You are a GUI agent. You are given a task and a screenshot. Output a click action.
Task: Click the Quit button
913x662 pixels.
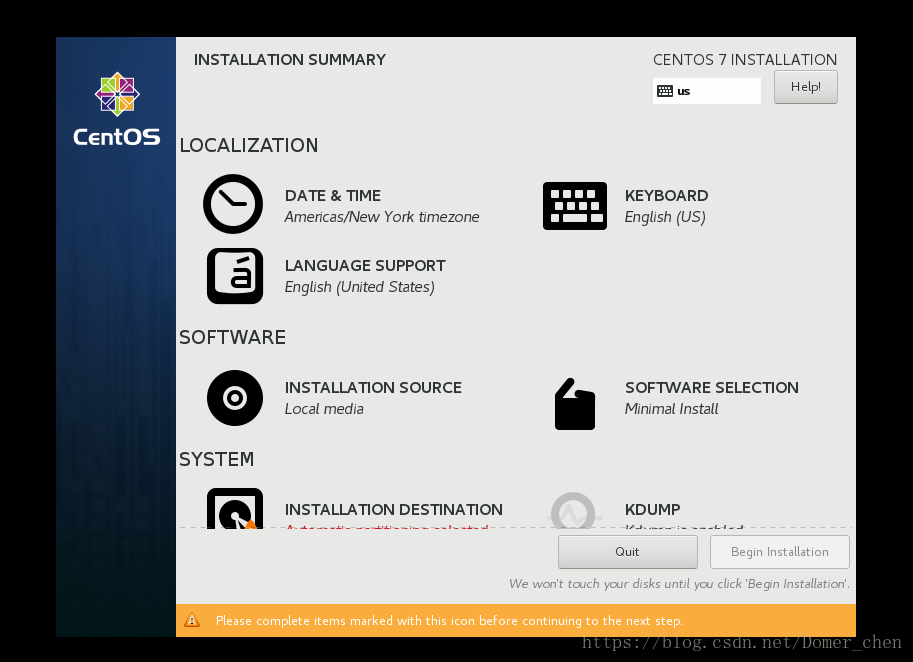(x=628, y=552)
